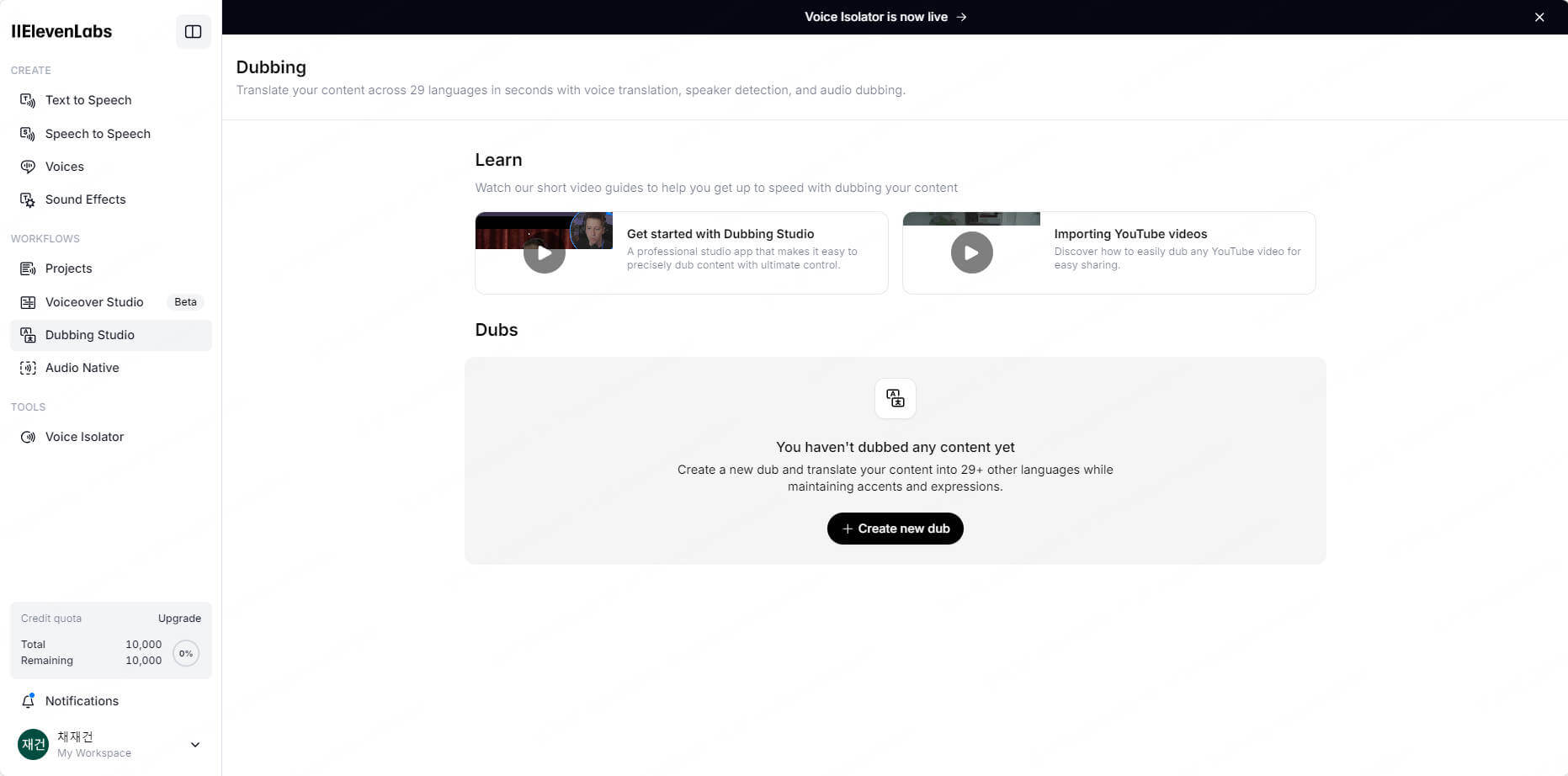Open Audio Native workflow

pos(111,368)
